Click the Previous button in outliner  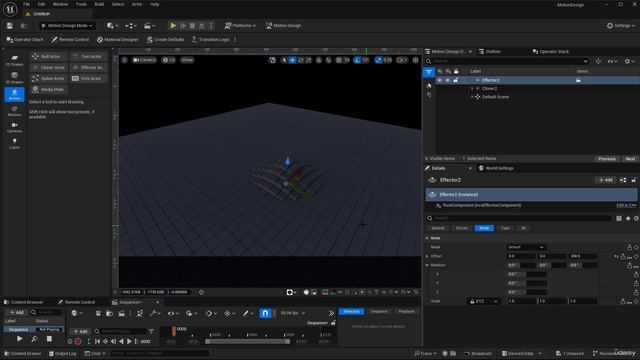[x=607, y=159]
